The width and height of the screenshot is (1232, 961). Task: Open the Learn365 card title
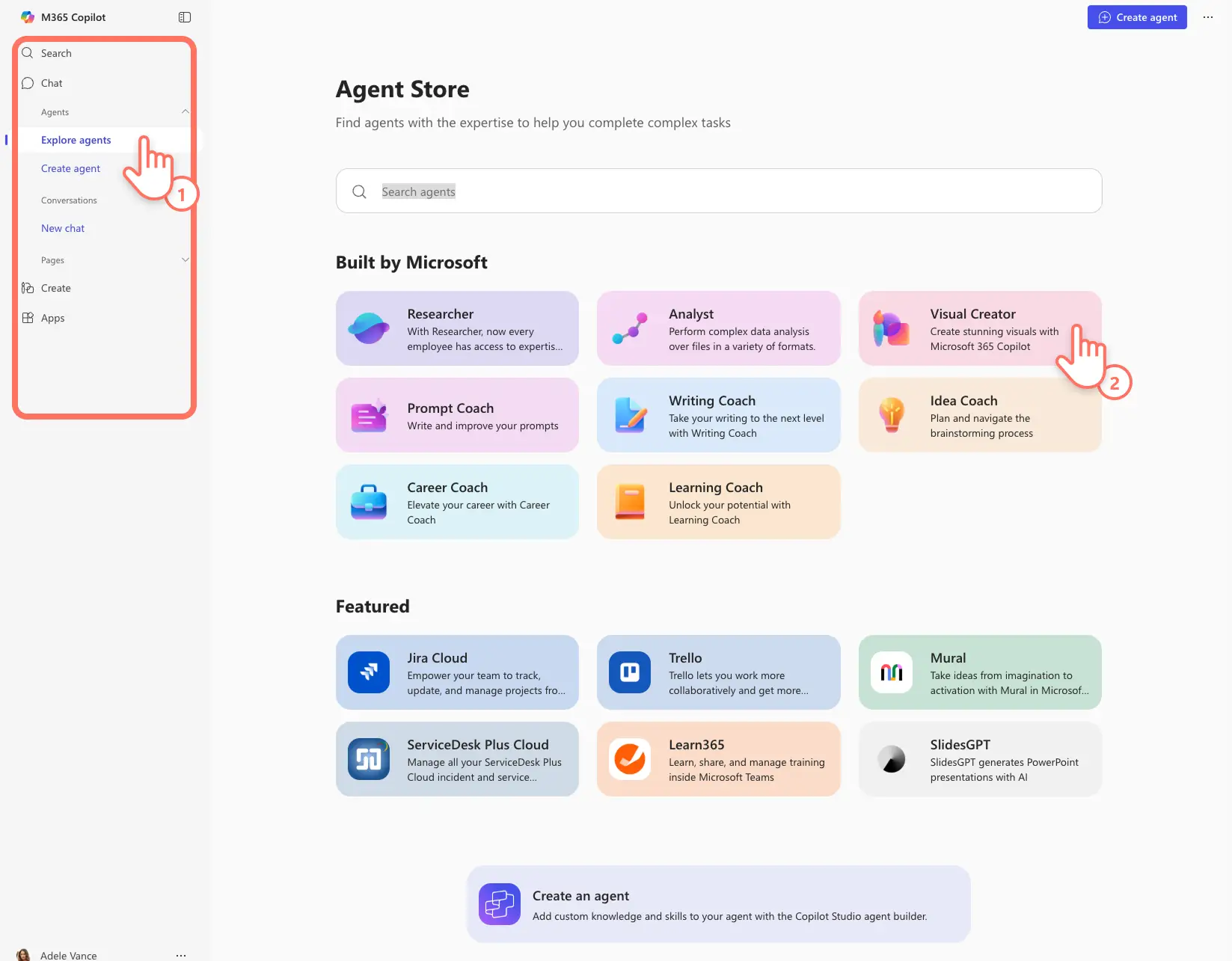[696, 745]
